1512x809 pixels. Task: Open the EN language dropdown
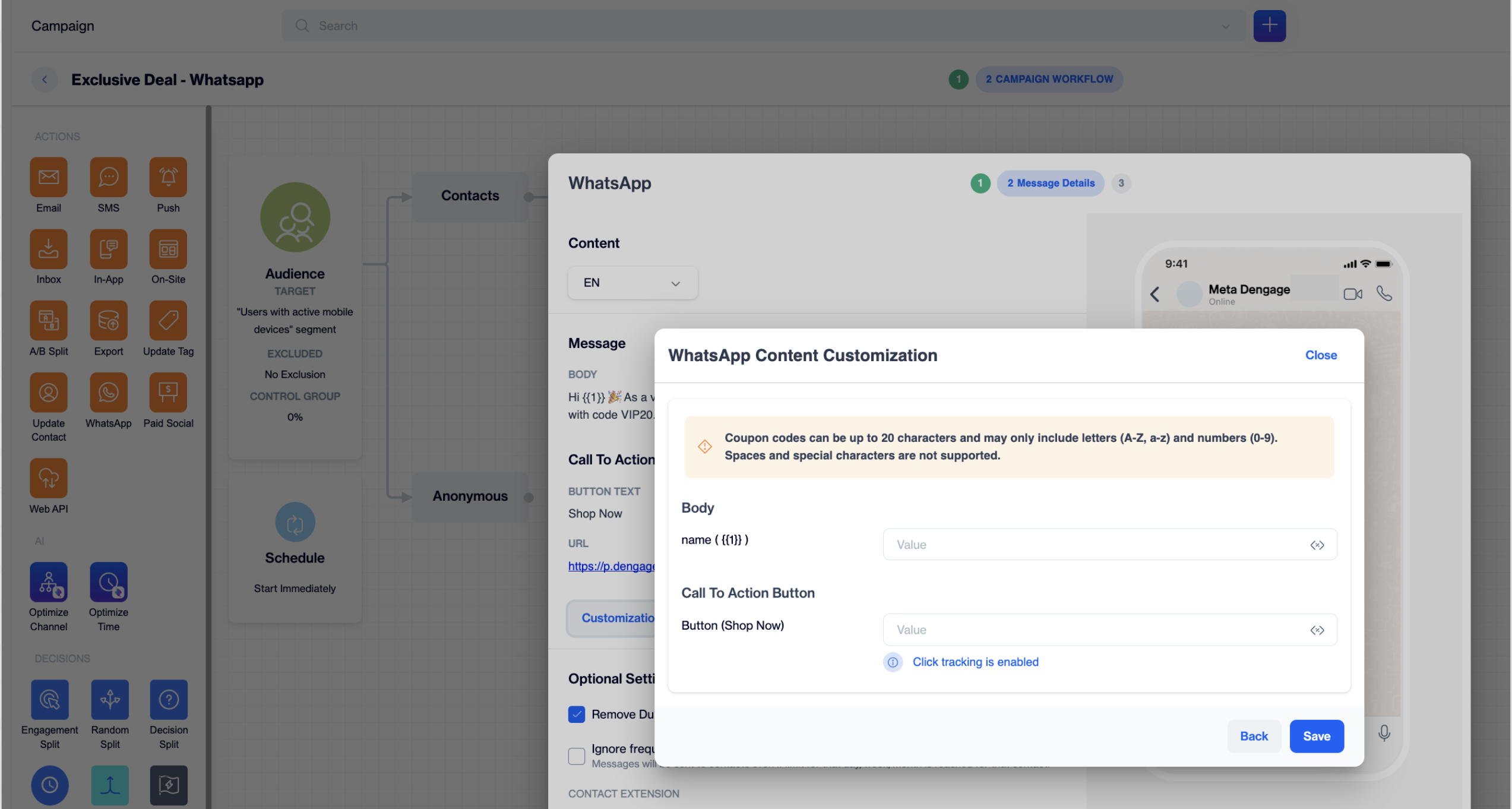632,283
